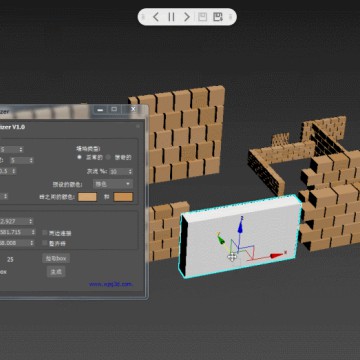Open the blue website link
360x360 pixels.
pyautogui.click(x=110, y=284)
